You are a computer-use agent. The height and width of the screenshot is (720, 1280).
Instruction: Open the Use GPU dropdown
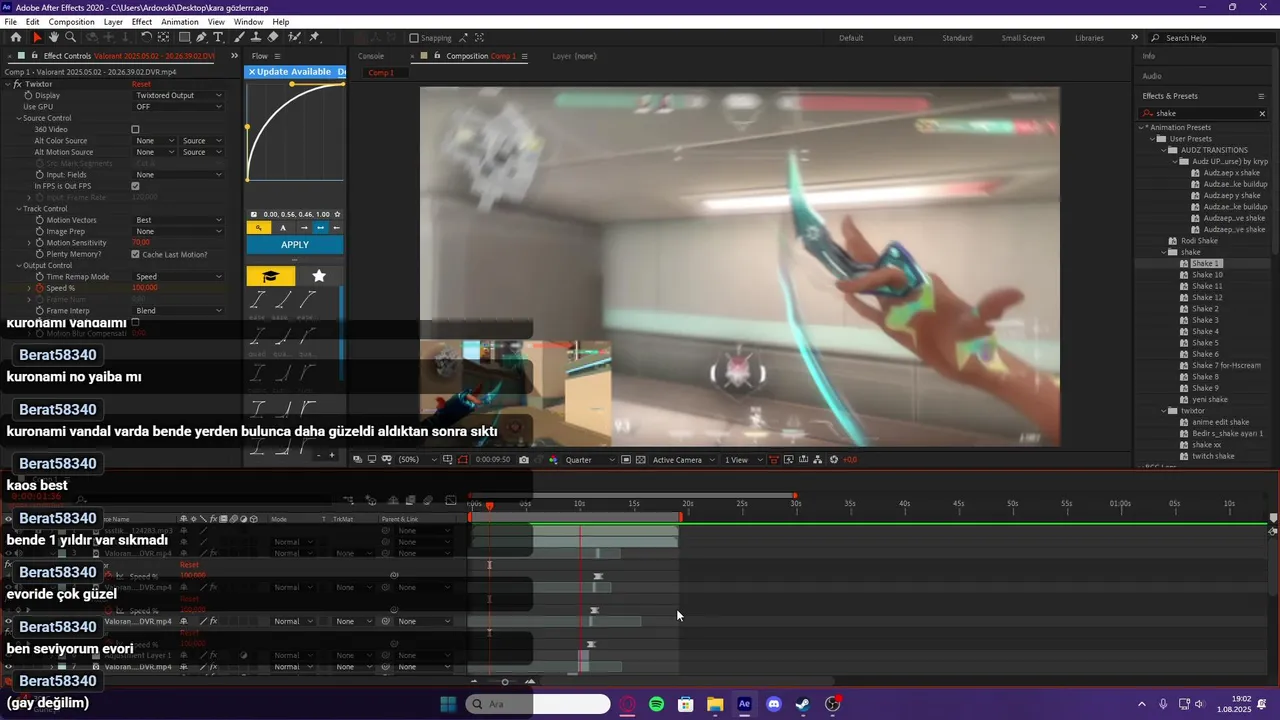pyautogui.click(x=179, y=107)
